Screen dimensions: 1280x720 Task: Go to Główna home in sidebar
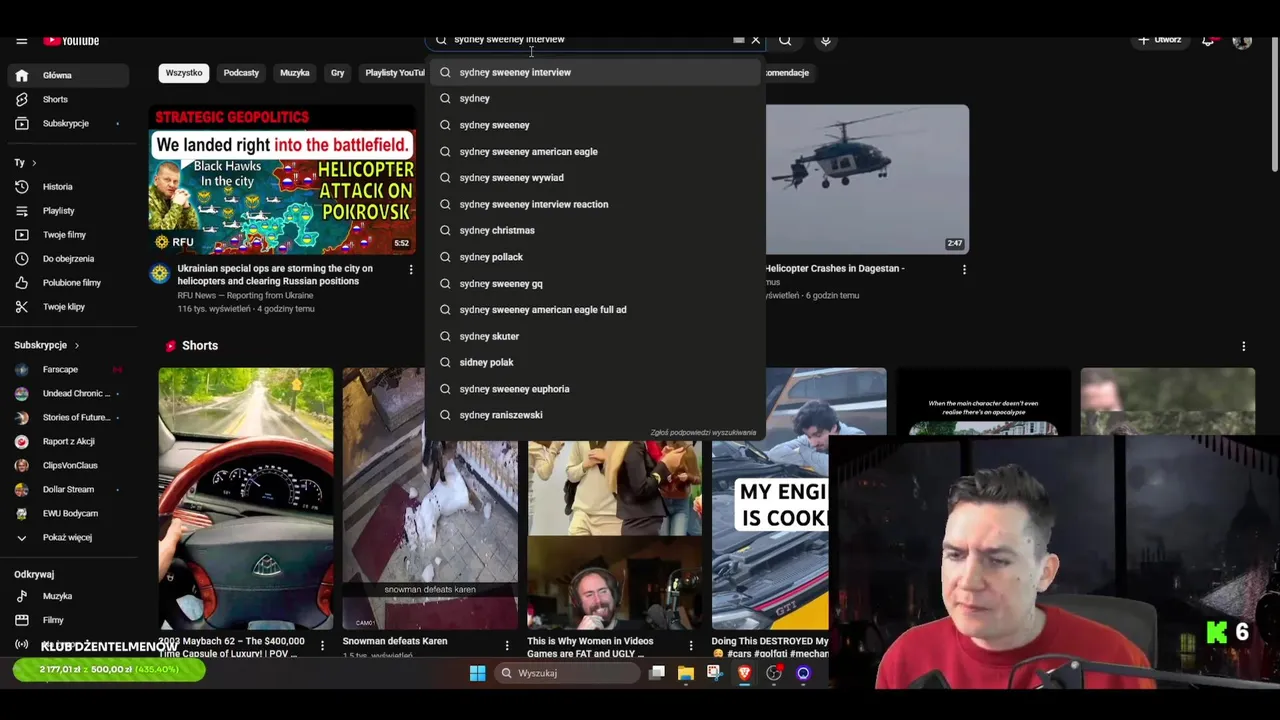[68, 75]
